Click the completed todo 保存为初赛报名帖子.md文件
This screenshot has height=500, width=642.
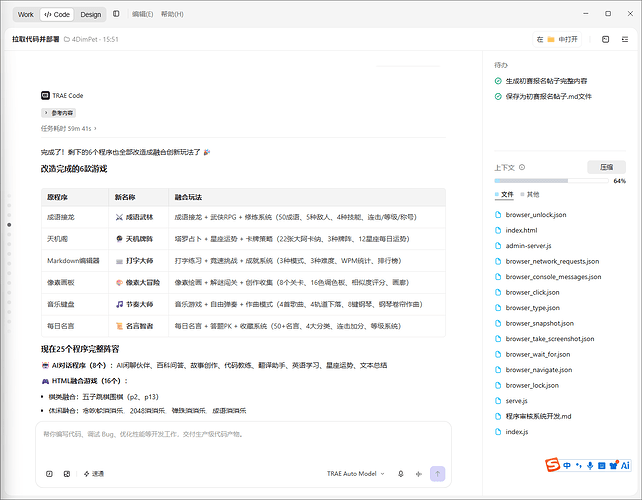click(543, 97)
